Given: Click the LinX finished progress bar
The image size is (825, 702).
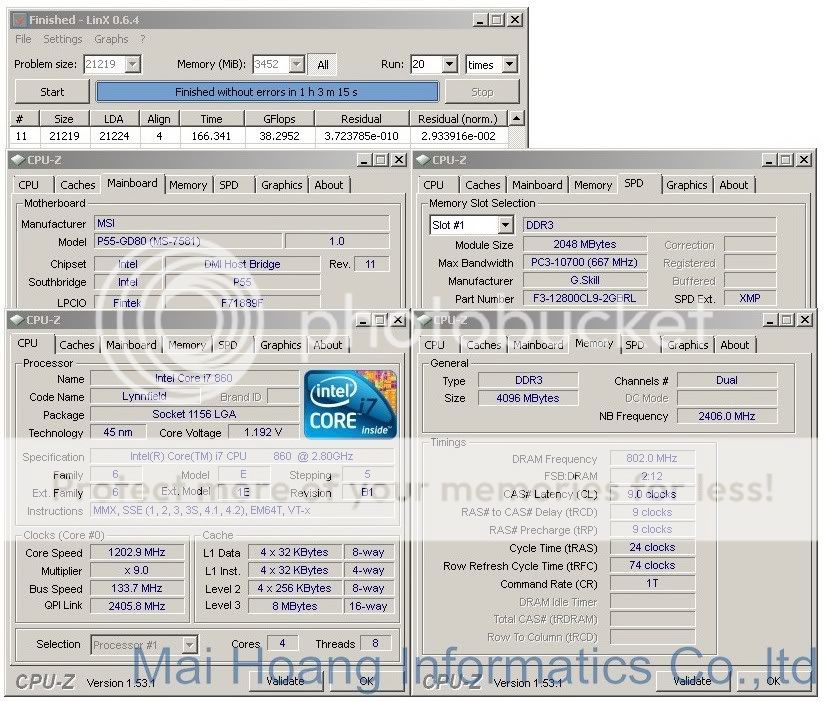Looking at the screenshot, I should pyautogui.click(x=267, y=92).
